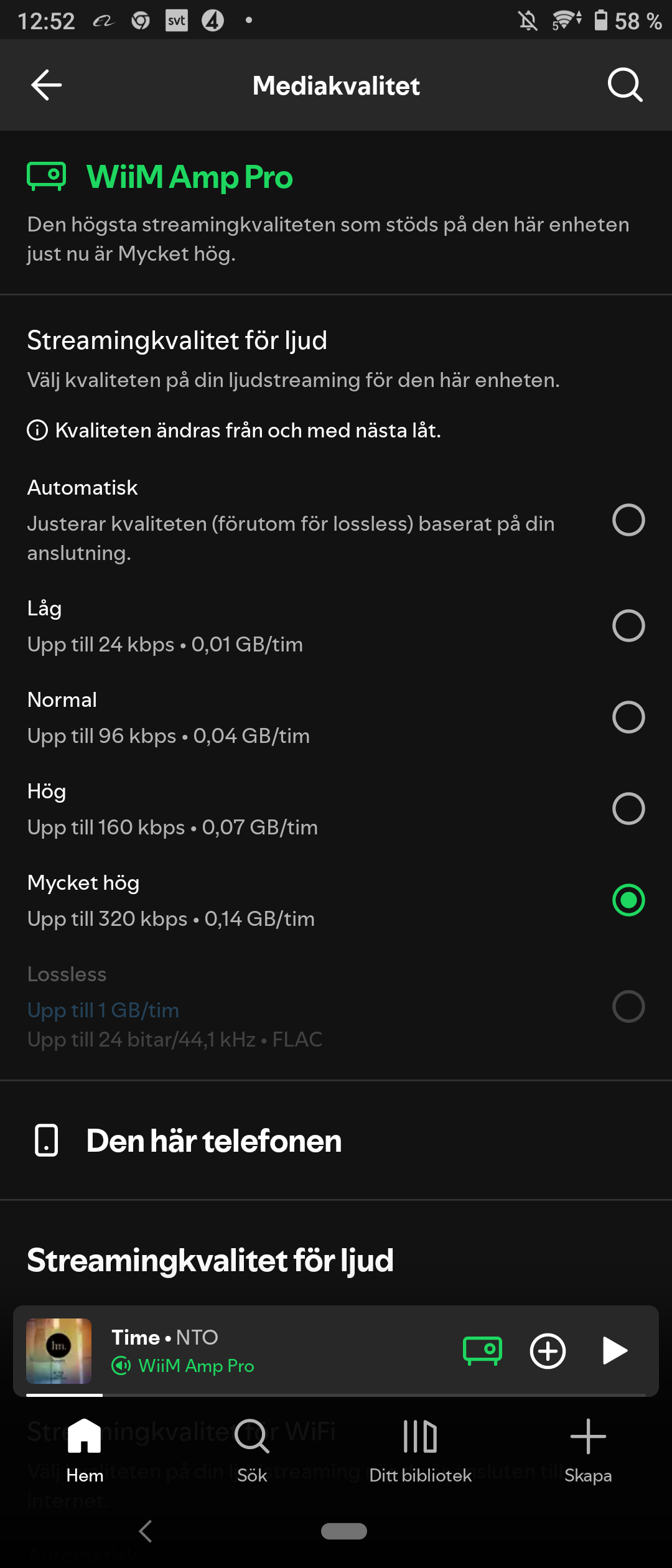672x1568 pixels.
Task: Switch to the Hem tab
Action: (85, 1450)
